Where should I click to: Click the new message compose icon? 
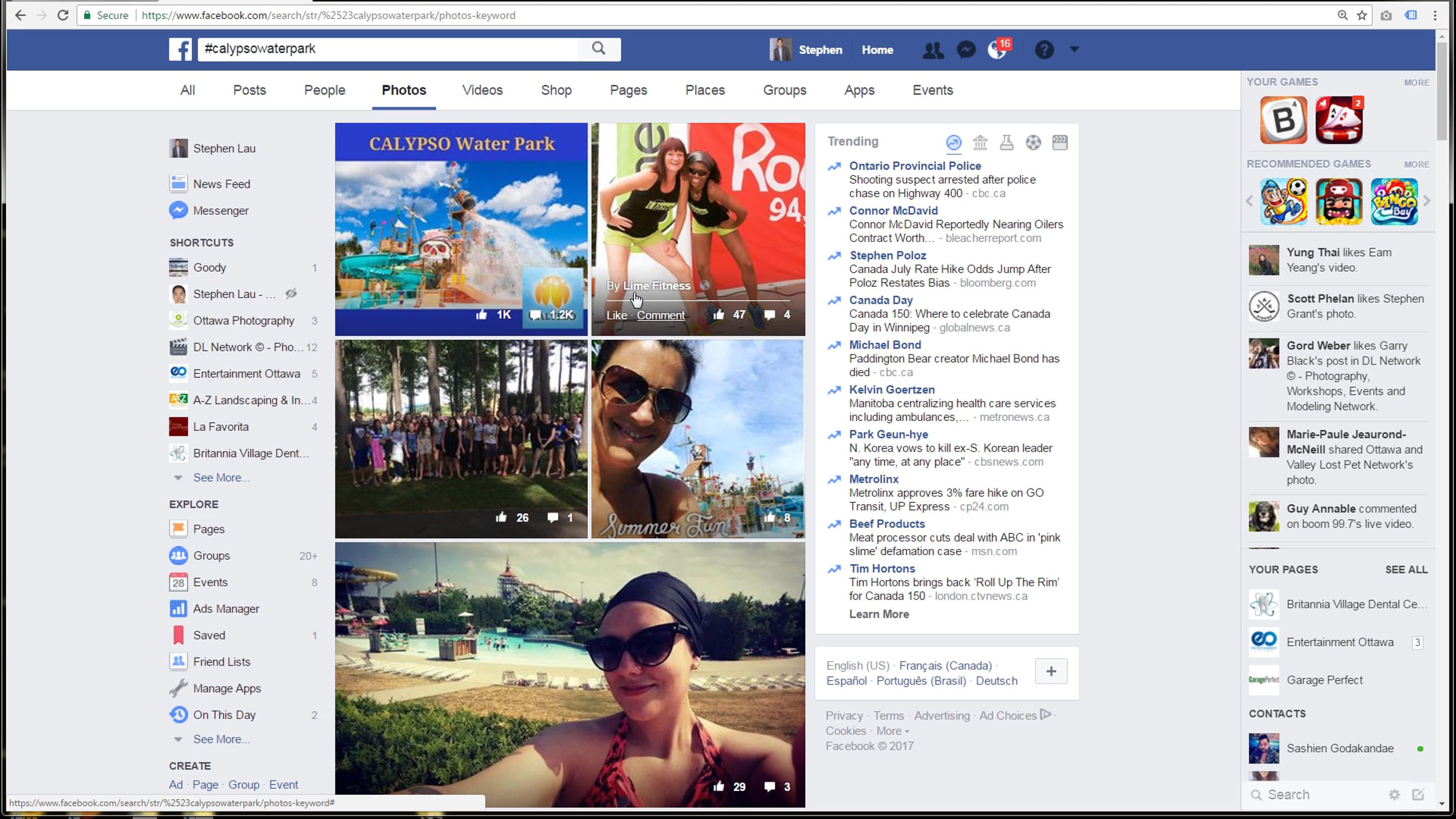1418,795
